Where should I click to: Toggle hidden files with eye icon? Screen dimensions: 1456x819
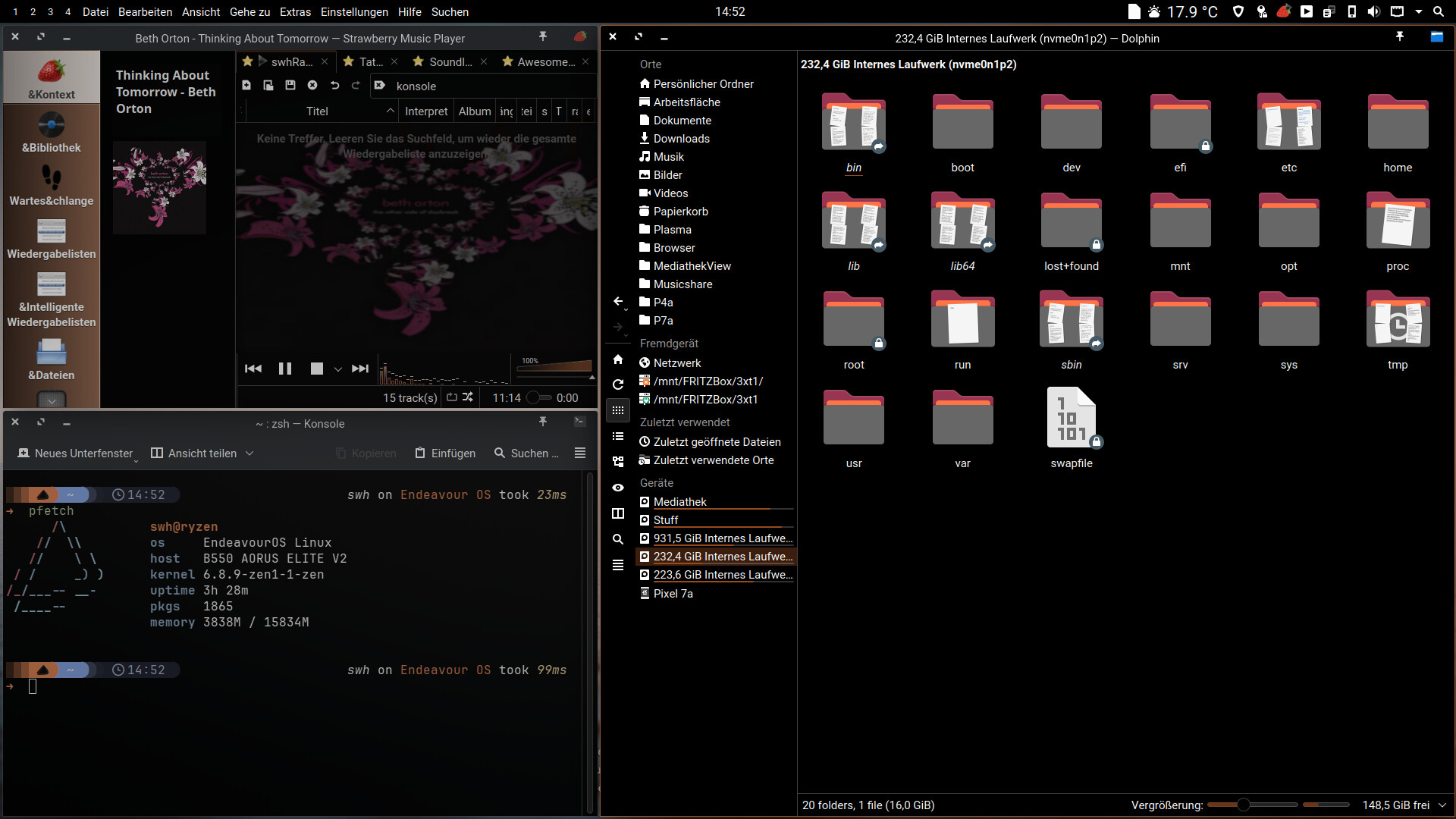click(x=618, y=488)
